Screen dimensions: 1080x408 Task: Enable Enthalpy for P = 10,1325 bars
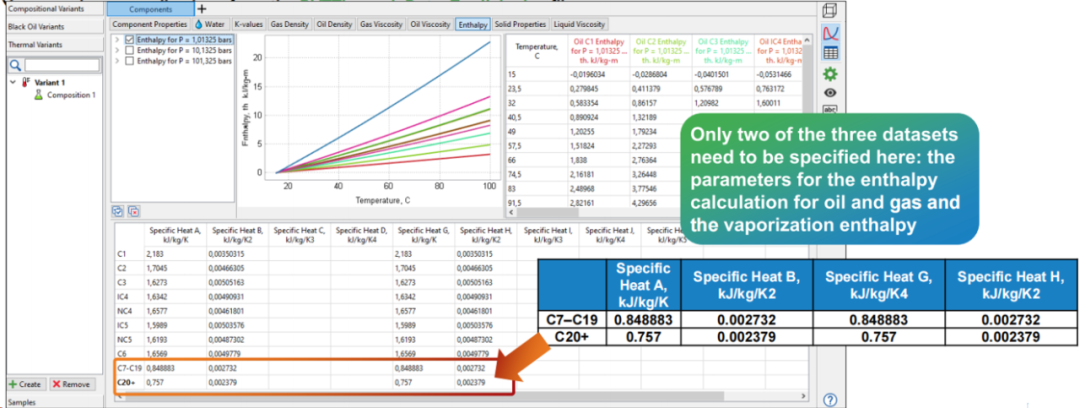point(129,51)
